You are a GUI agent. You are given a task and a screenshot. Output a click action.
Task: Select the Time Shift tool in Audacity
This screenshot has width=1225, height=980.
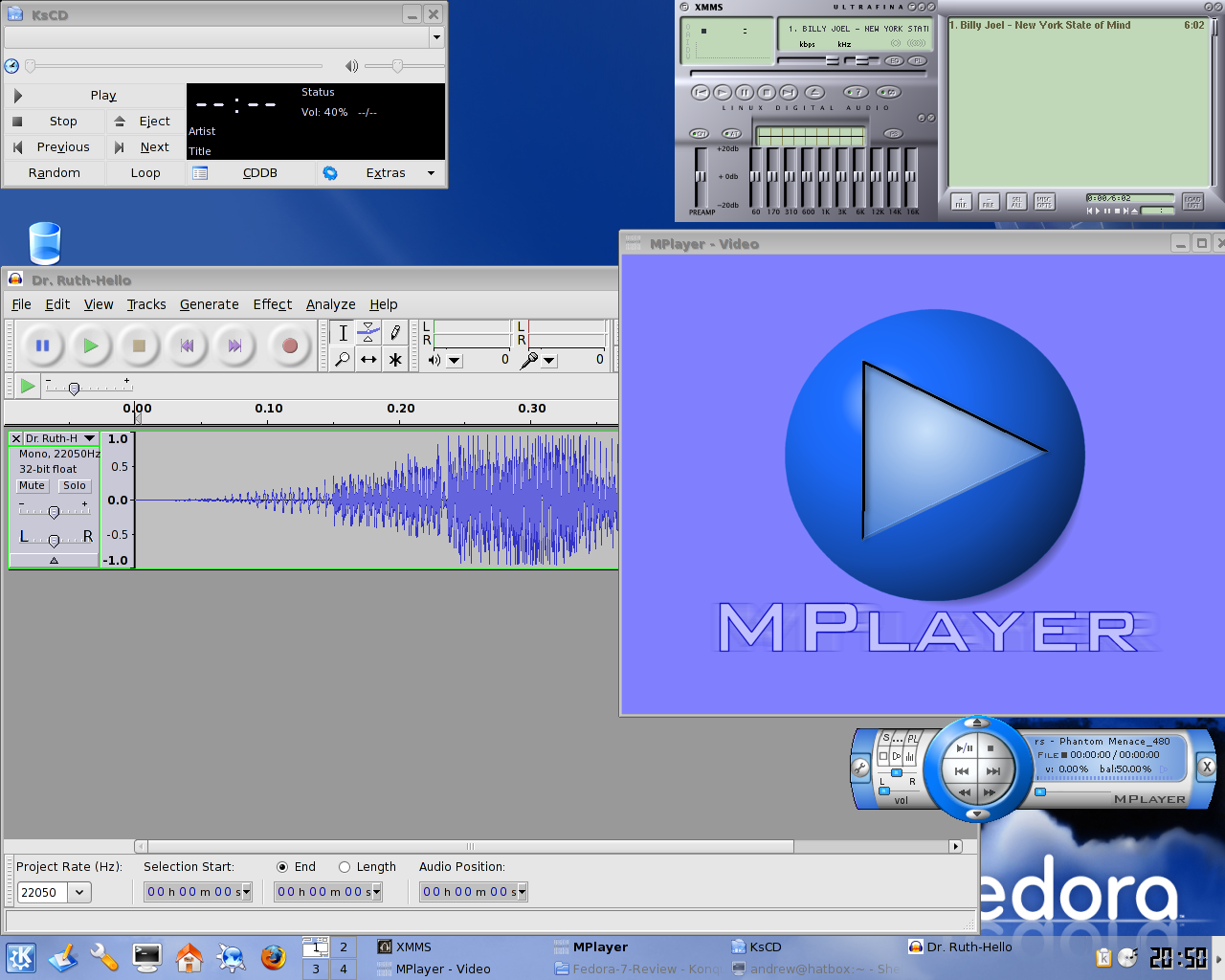tap(368, 360)
